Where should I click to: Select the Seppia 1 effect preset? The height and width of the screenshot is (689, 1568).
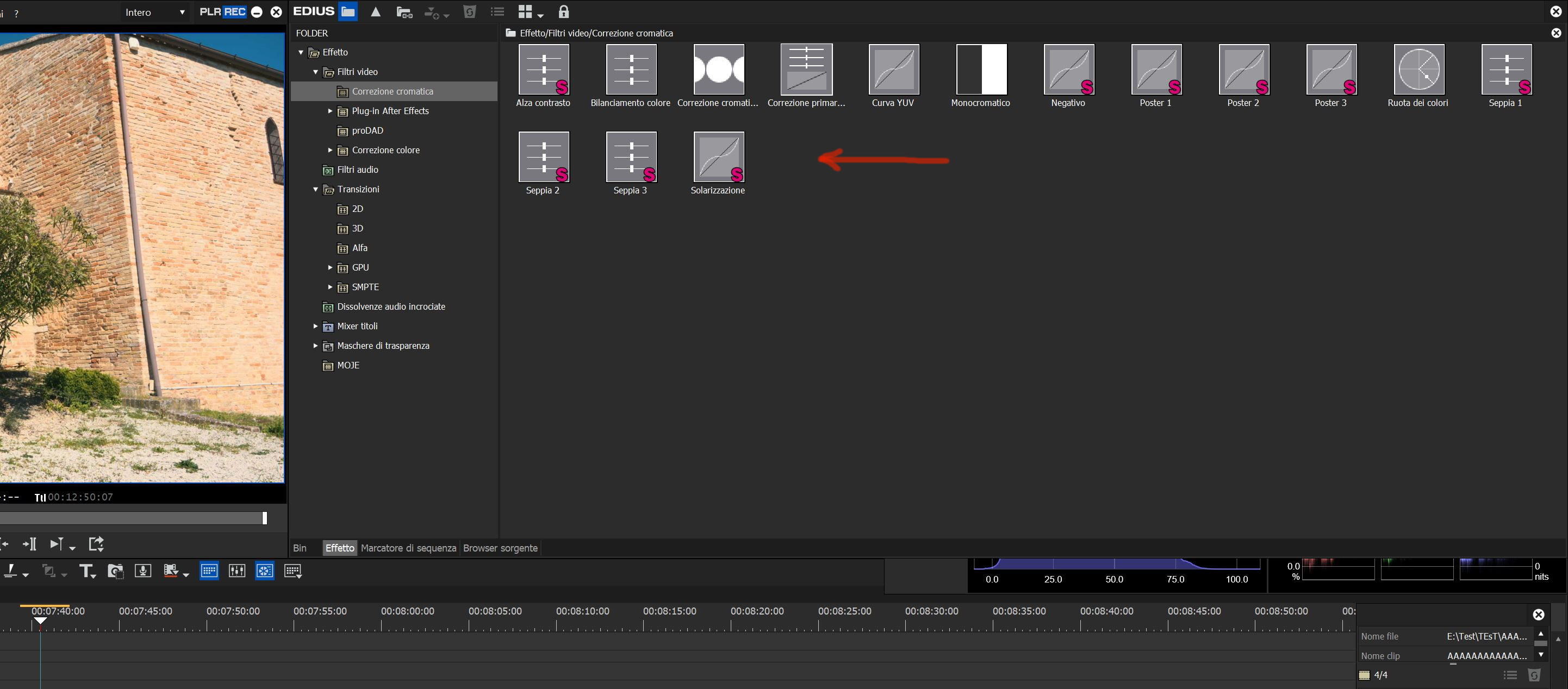click(1507, 70)
